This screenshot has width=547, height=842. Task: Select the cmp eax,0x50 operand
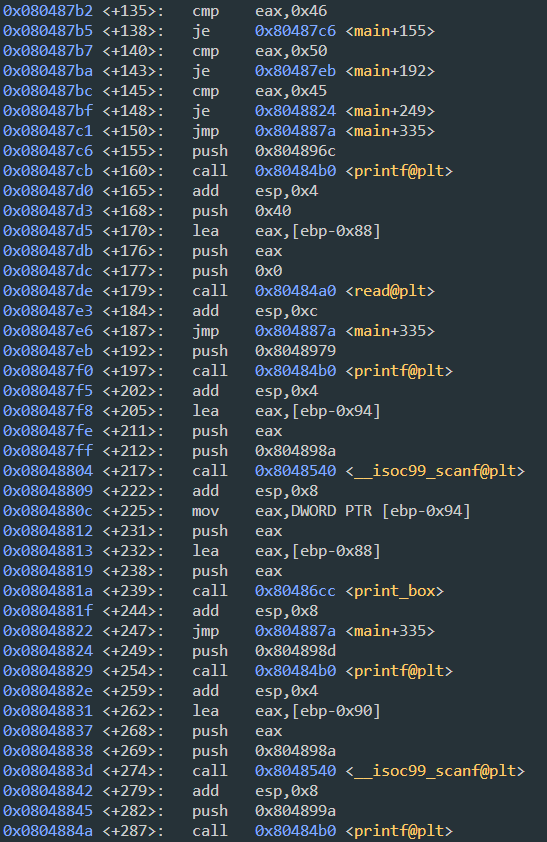[291, 51]
